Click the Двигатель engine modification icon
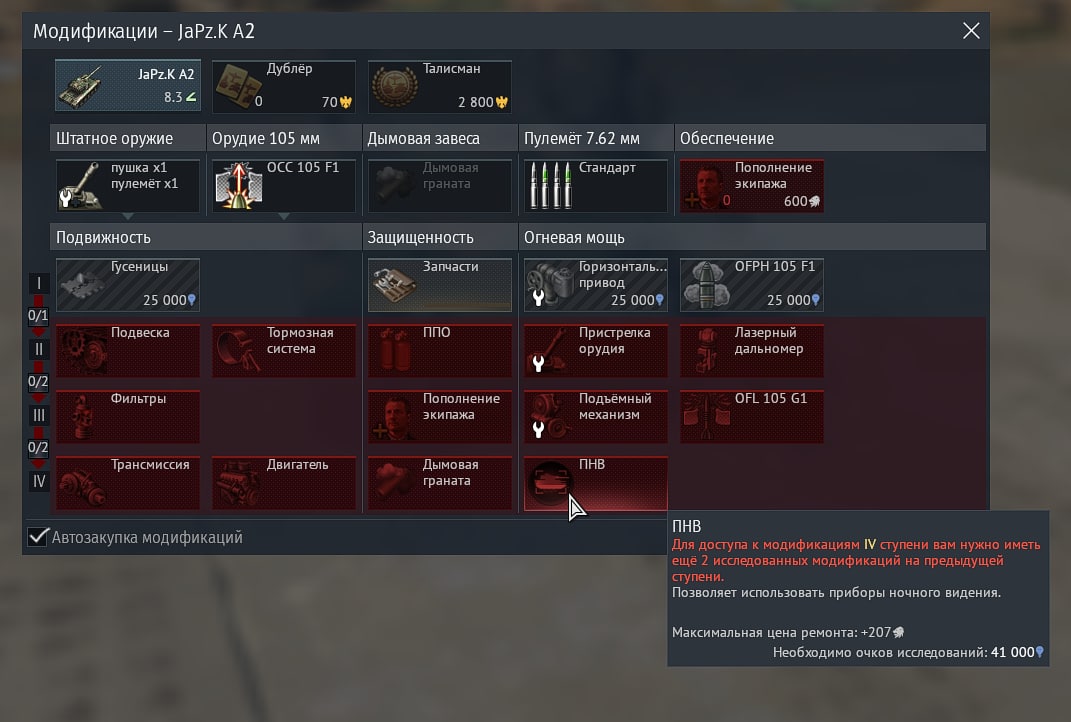This screenshot has width=1071, height=722. pos(283,483)
